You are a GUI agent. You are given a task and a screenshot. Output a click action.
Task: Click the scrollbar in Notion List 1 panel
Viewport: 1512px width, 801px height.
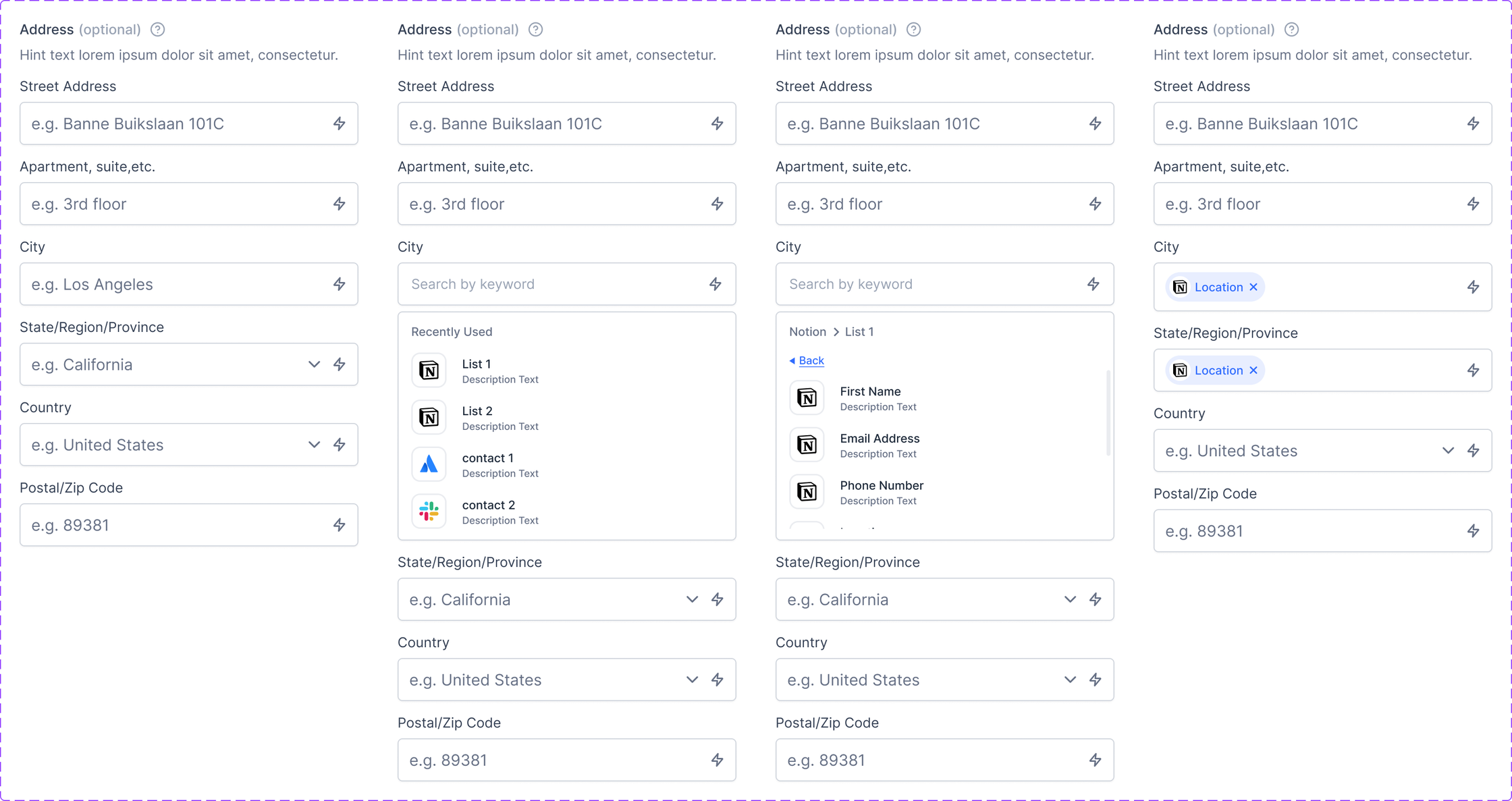(1108, 412)
